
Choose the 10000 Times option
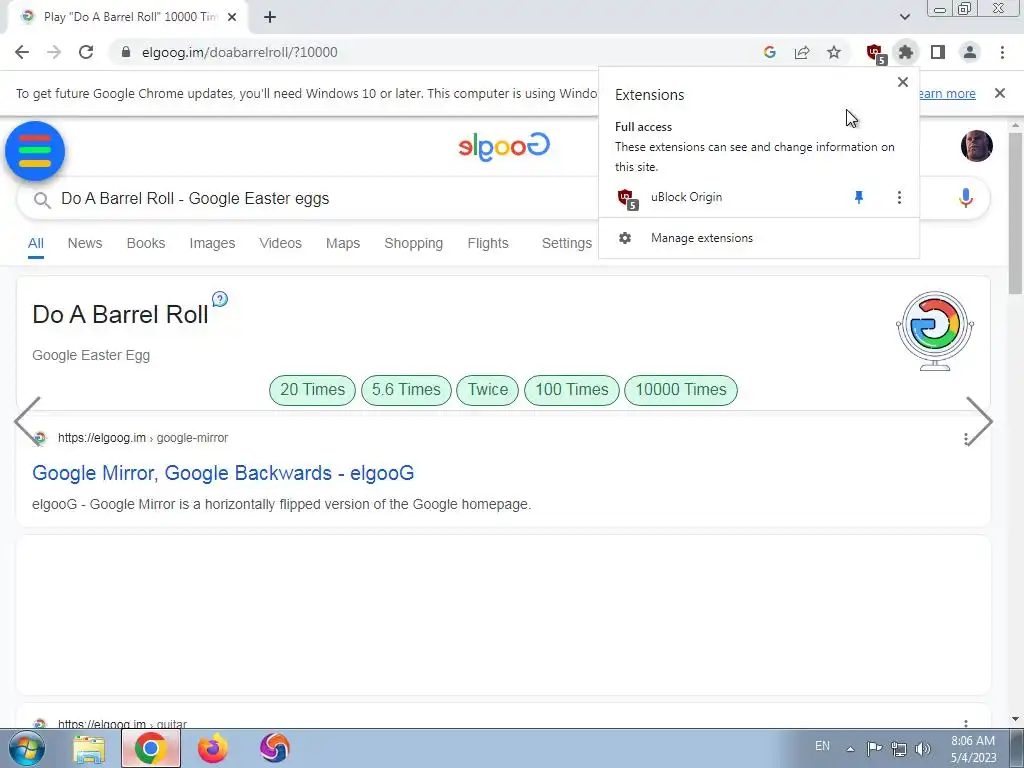[680, 390]
